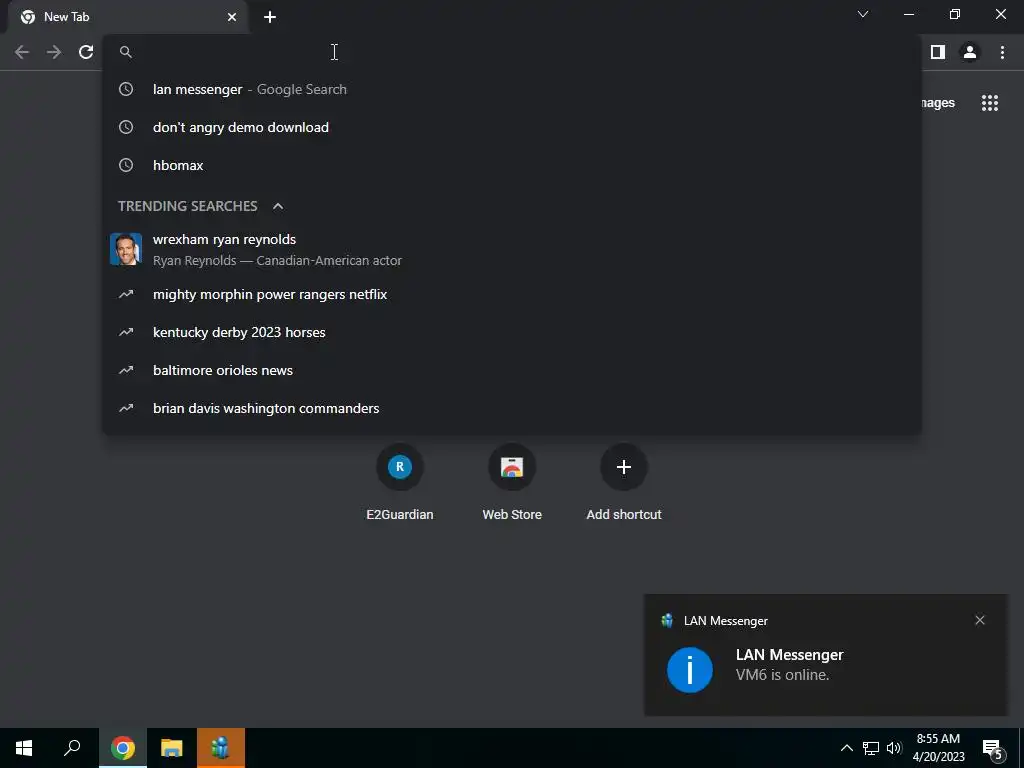Open the Google apps grid
Viewport: 1024px width, 768px height.
pyautogui.click(x=990, y=103)
